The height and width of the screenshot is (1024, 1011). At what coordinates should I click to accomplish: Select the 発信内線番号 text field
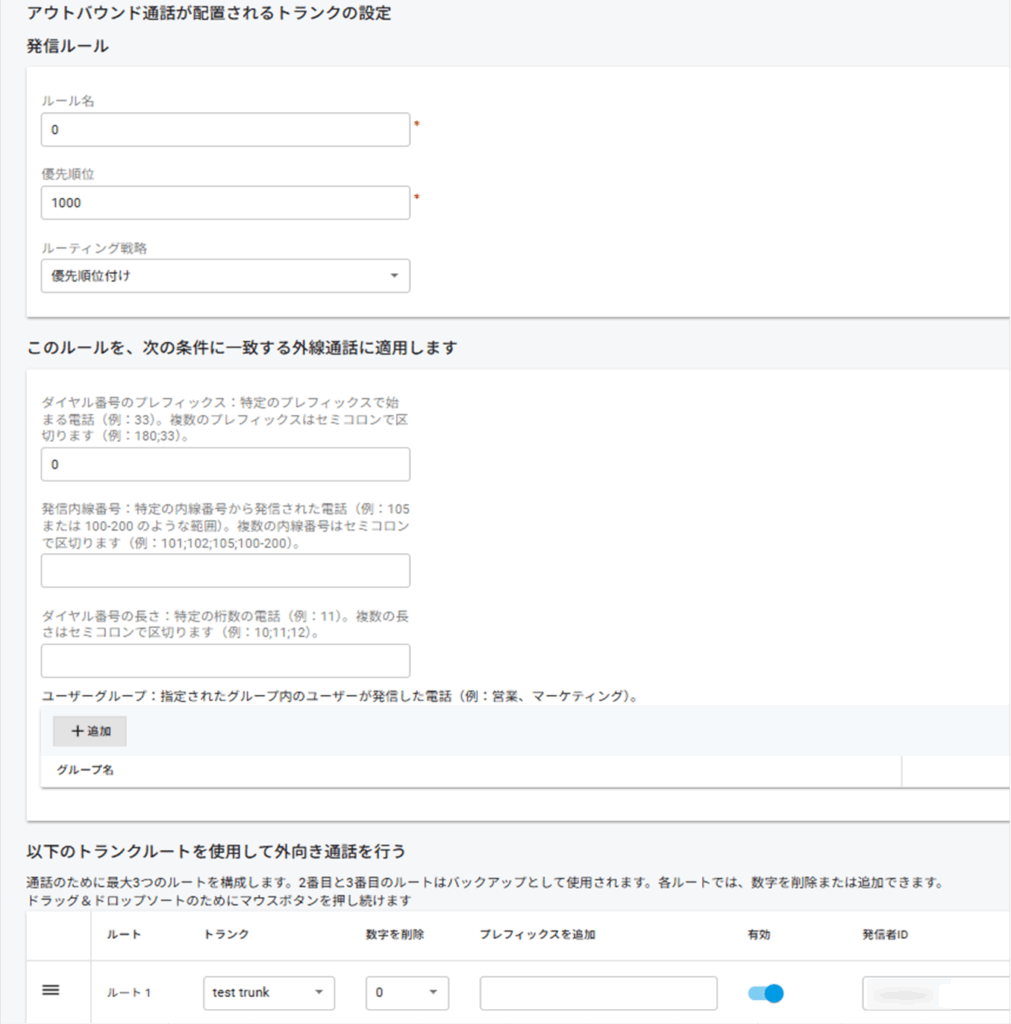(225, 571)
